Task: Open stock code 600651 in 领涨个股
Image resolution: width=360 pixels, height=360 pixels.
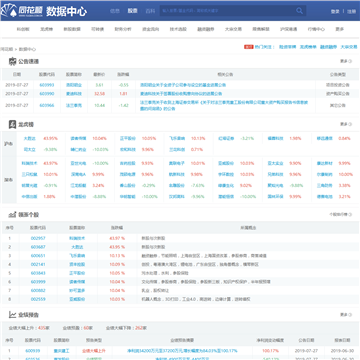Action: pyautogui.click(x=38, y=256)
